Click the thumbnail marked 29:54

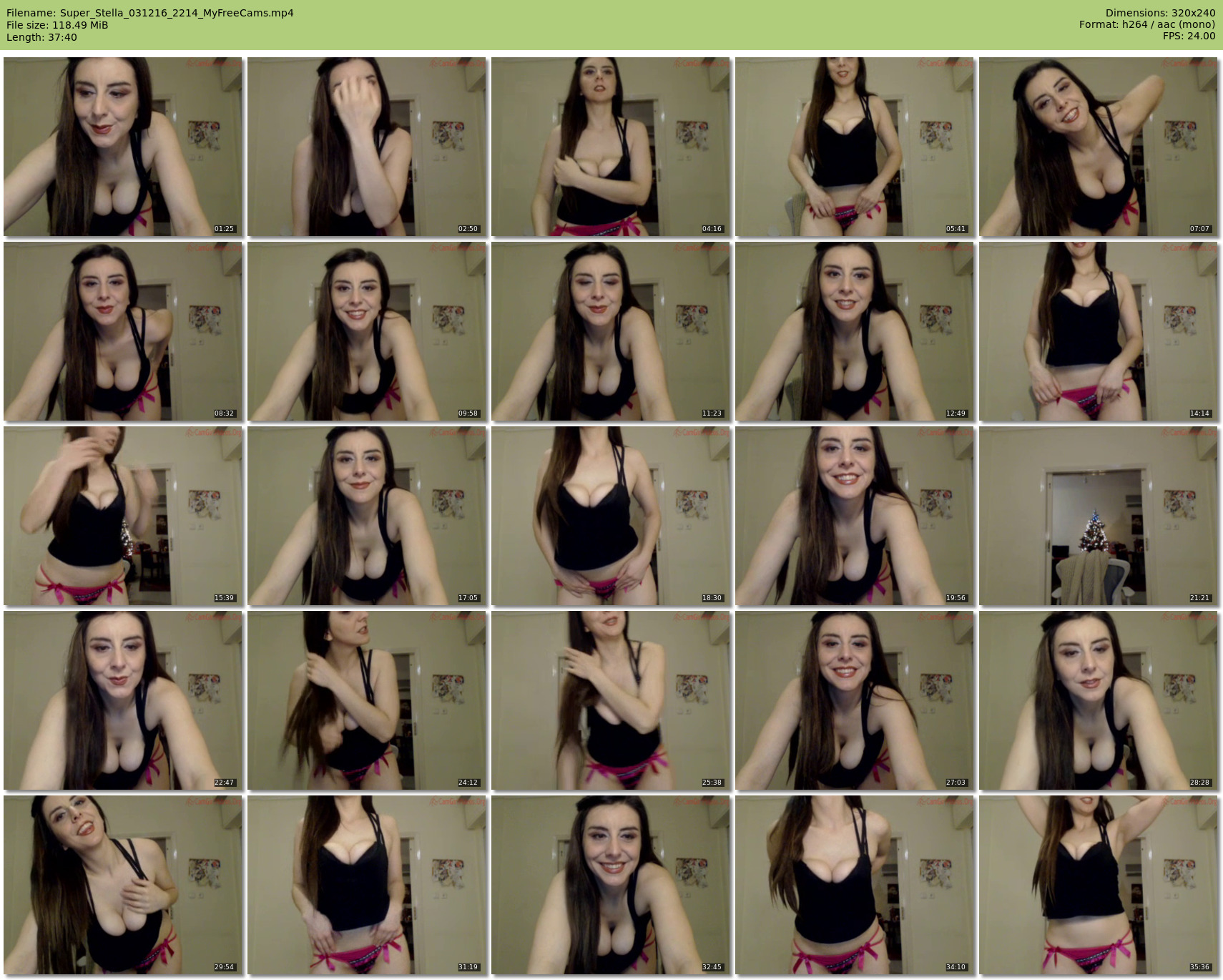(x=123, y=885)
